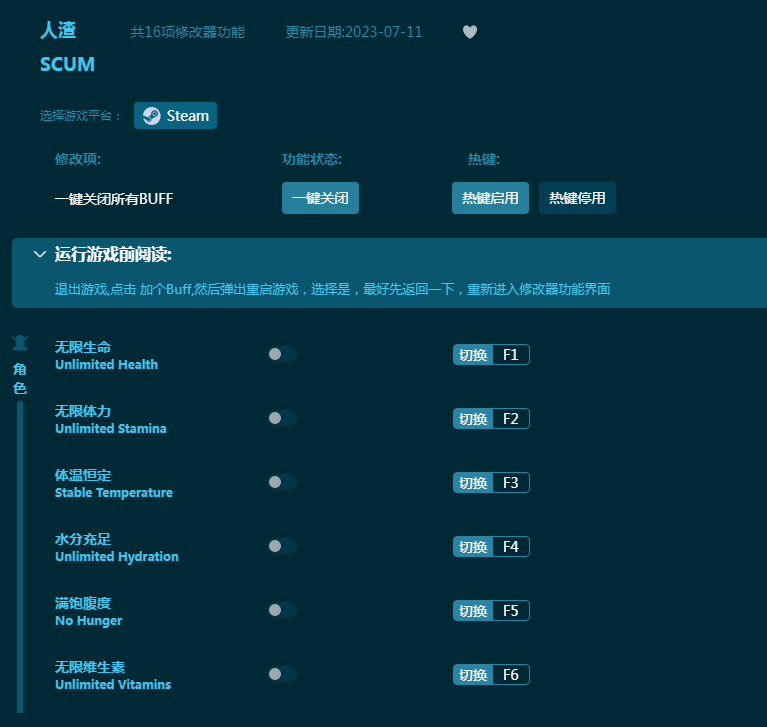Click the 更新日期:2023-07-11 text
Viewport: 767px width, 727px height.
coord(354,32)
